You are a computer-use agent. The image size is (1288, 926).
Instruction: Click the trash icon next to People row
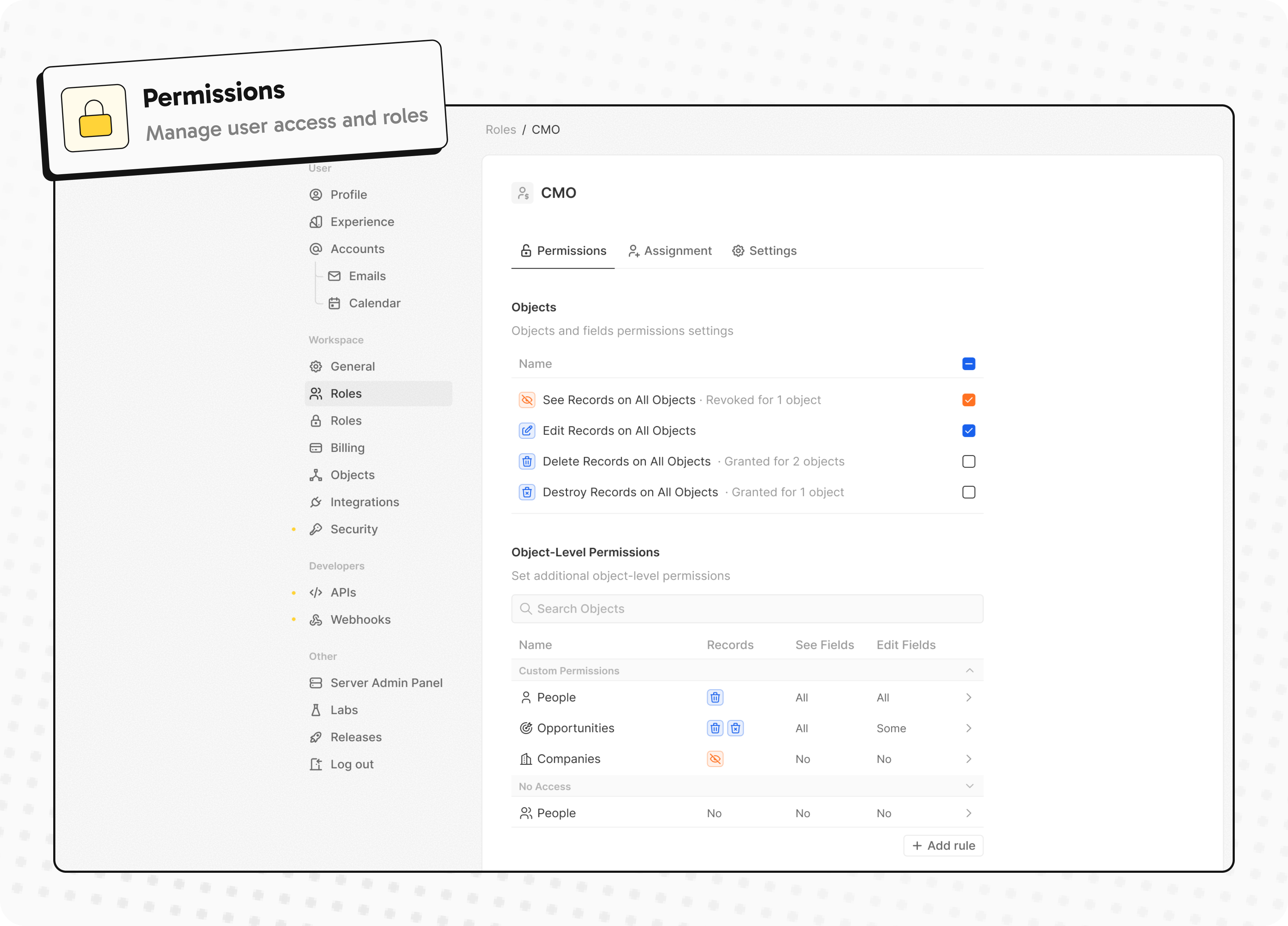click(x=715, y=697)
